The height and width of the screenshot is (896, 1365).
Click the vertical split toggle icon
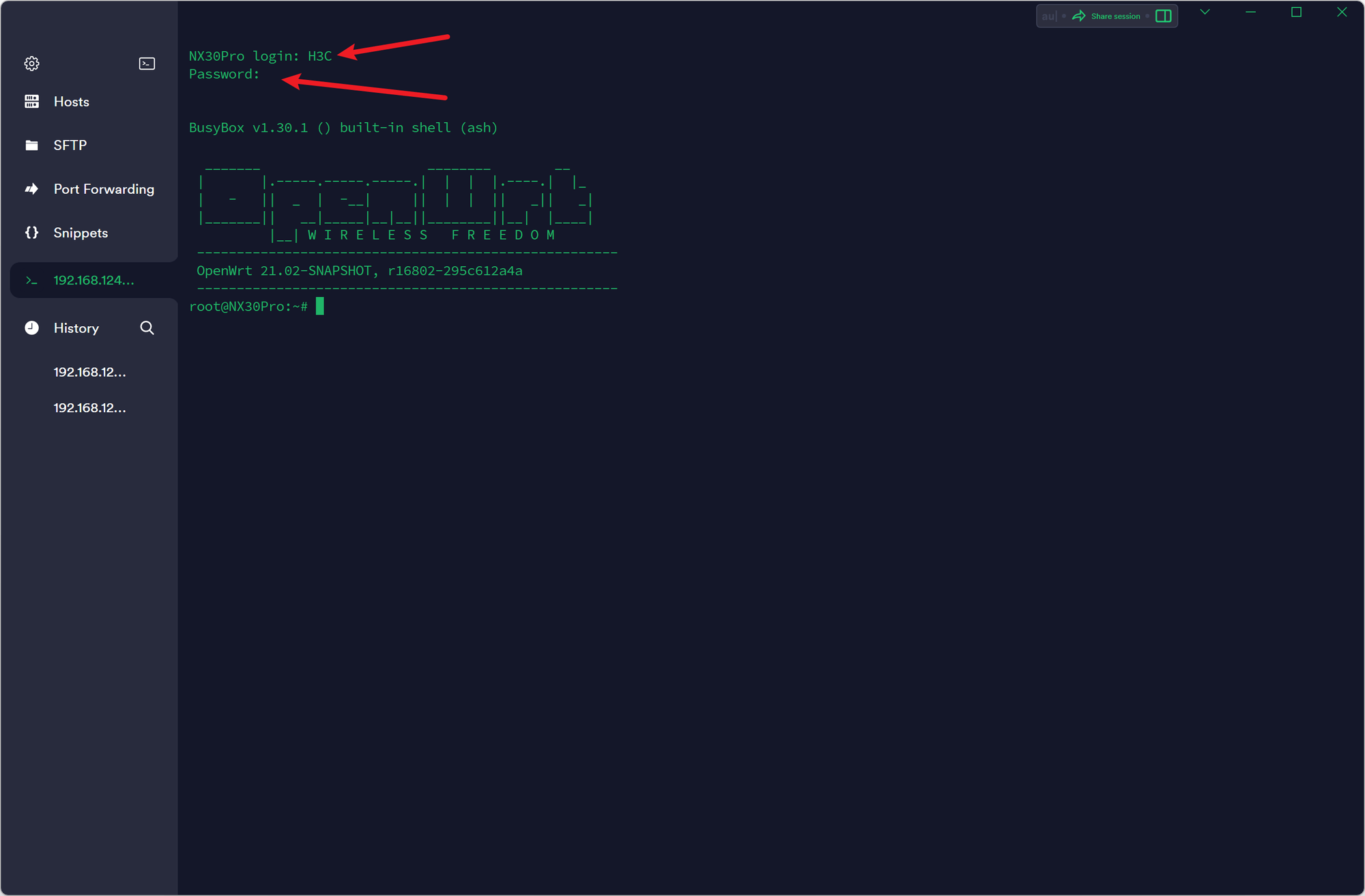point(1168,16)
